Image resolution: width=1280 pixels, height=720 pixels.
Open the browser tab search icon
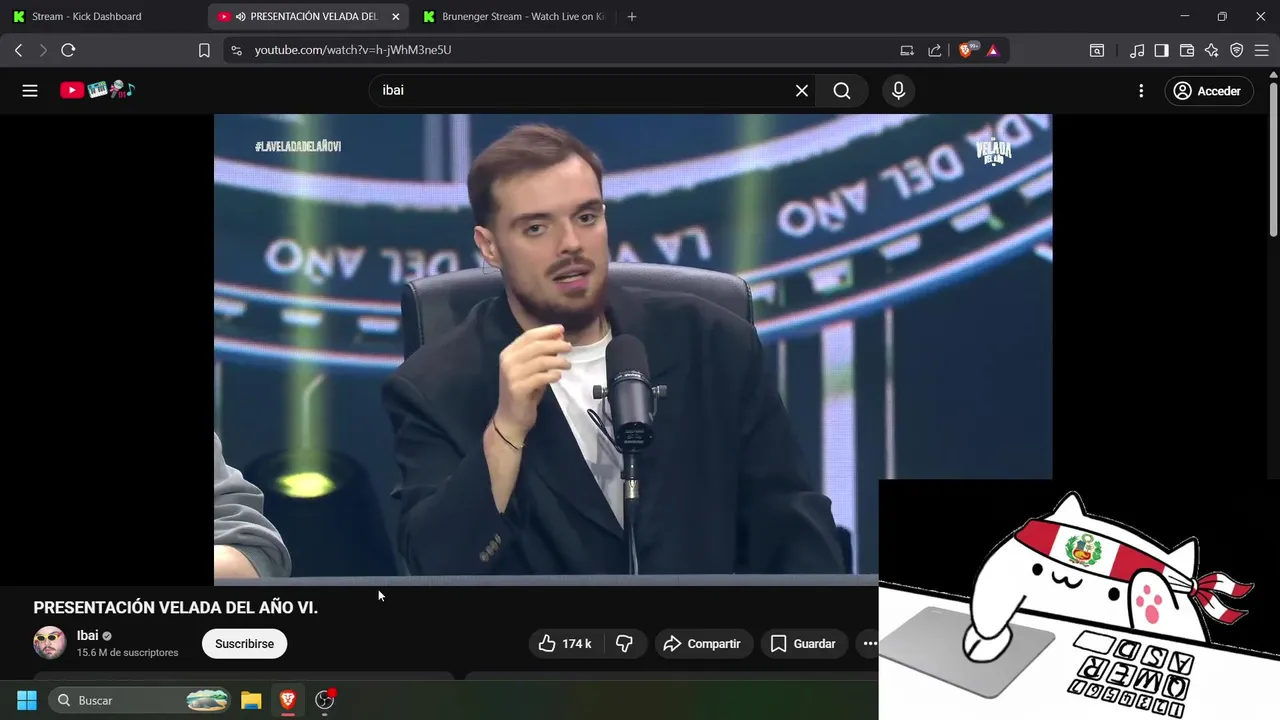point(1097,50)
